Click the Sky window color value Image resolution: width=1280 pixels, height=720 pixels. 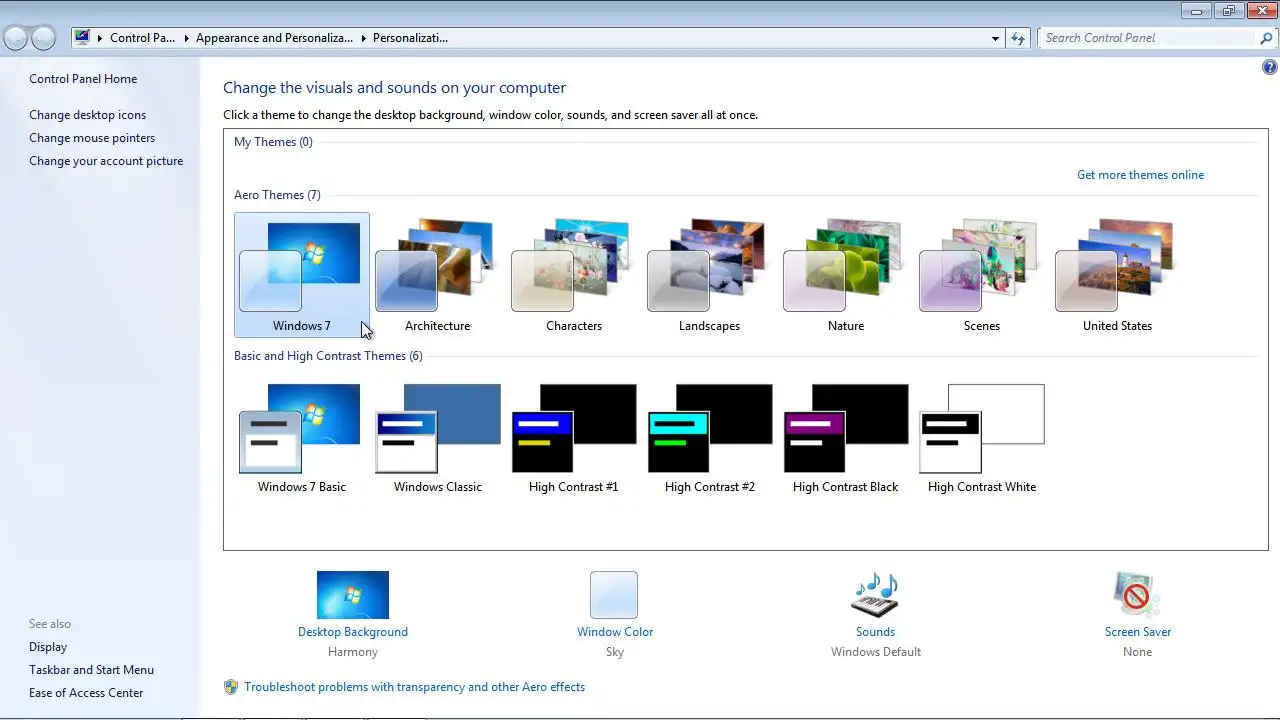click(x=615, y=652)
